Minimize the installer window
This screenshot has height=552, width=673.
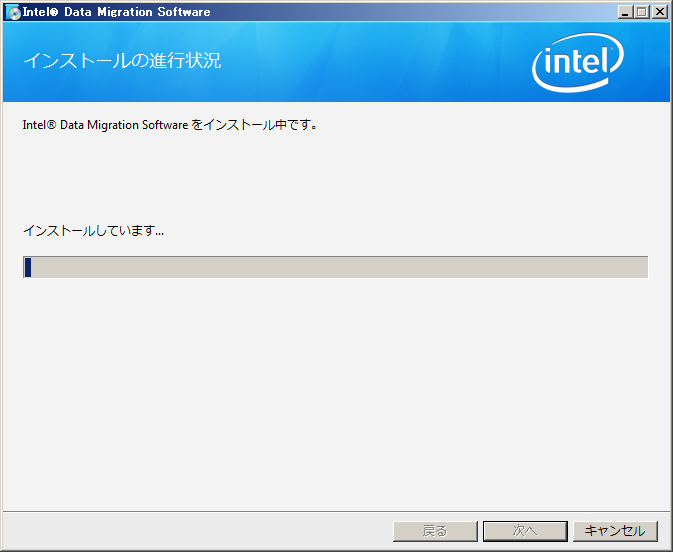pos(625,12)
